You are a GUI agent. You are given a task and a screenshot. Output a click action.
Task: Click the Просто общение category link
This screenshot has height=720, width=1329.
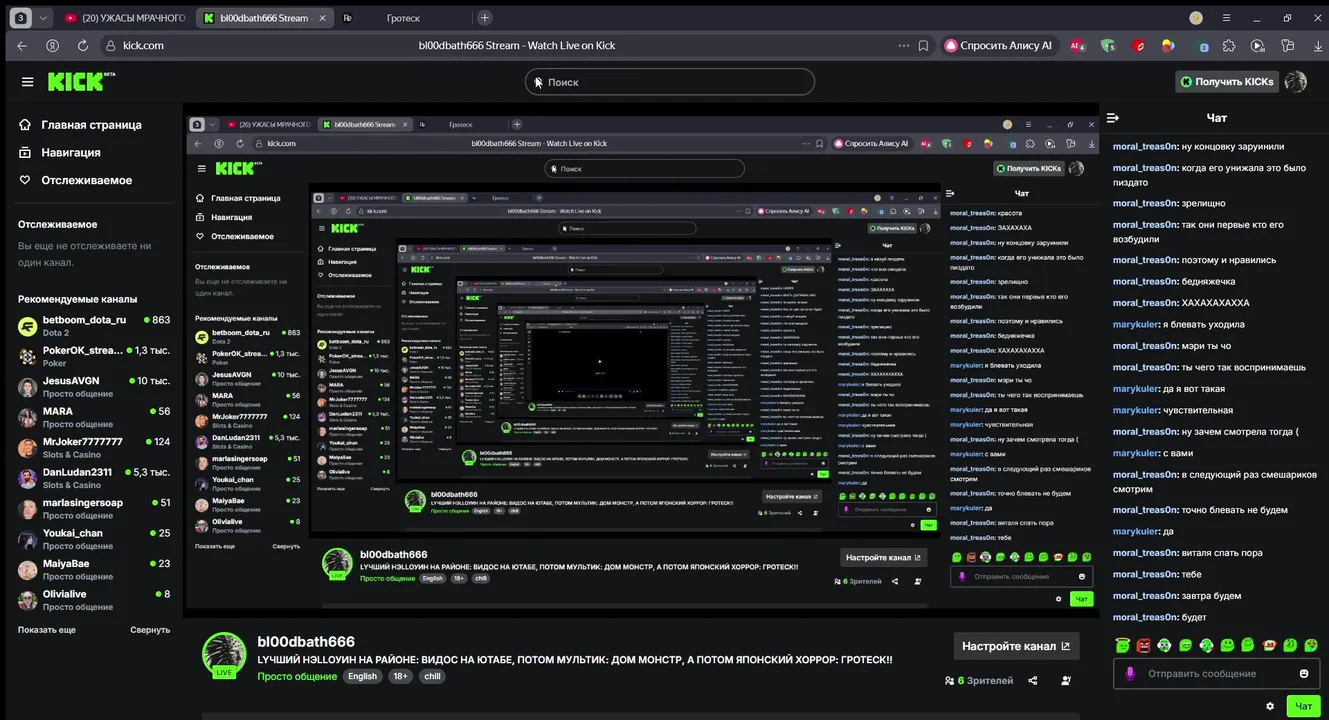pyautogui.click(x=297, y=676)
